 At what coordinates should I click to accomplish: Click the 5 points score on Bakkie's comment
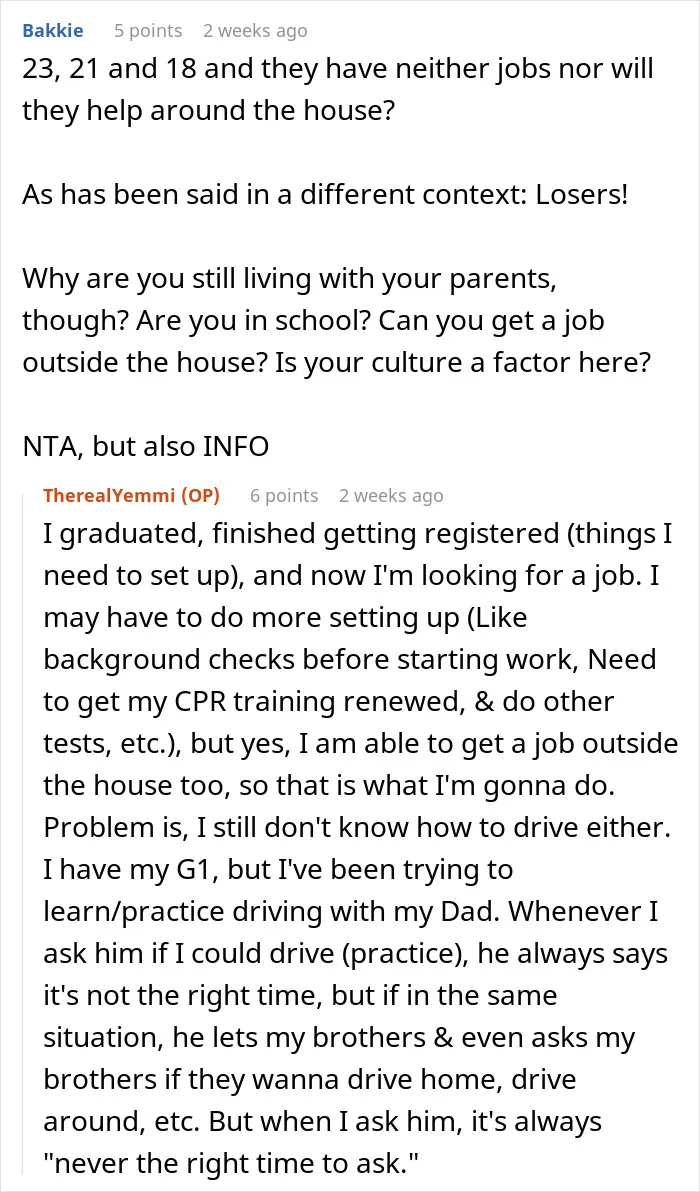pyautogui.click(x=148, y=31)
